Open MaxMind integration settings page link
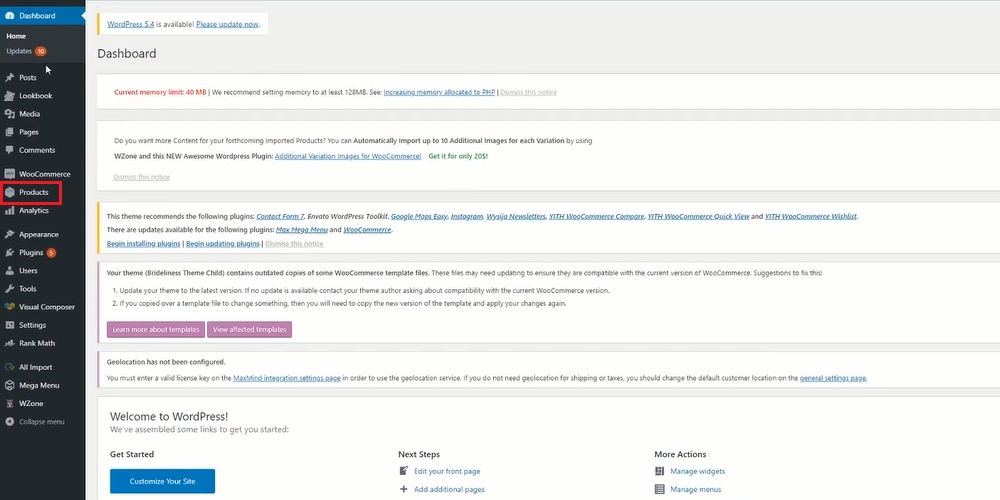The height and width of the screenshot is (500, 1000). pyautogui.click(x=287, y=378)
